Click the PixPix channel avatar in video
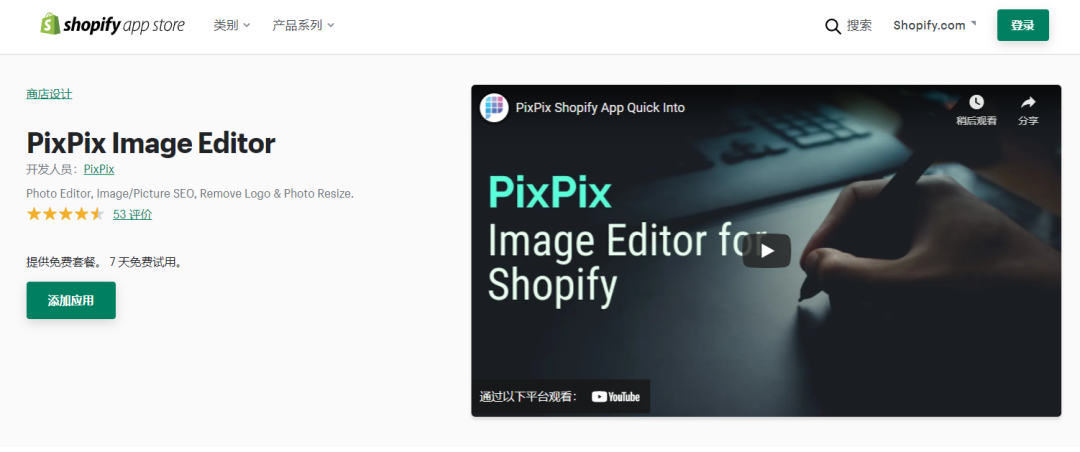Screen dimensions: 1080x452 494,107
